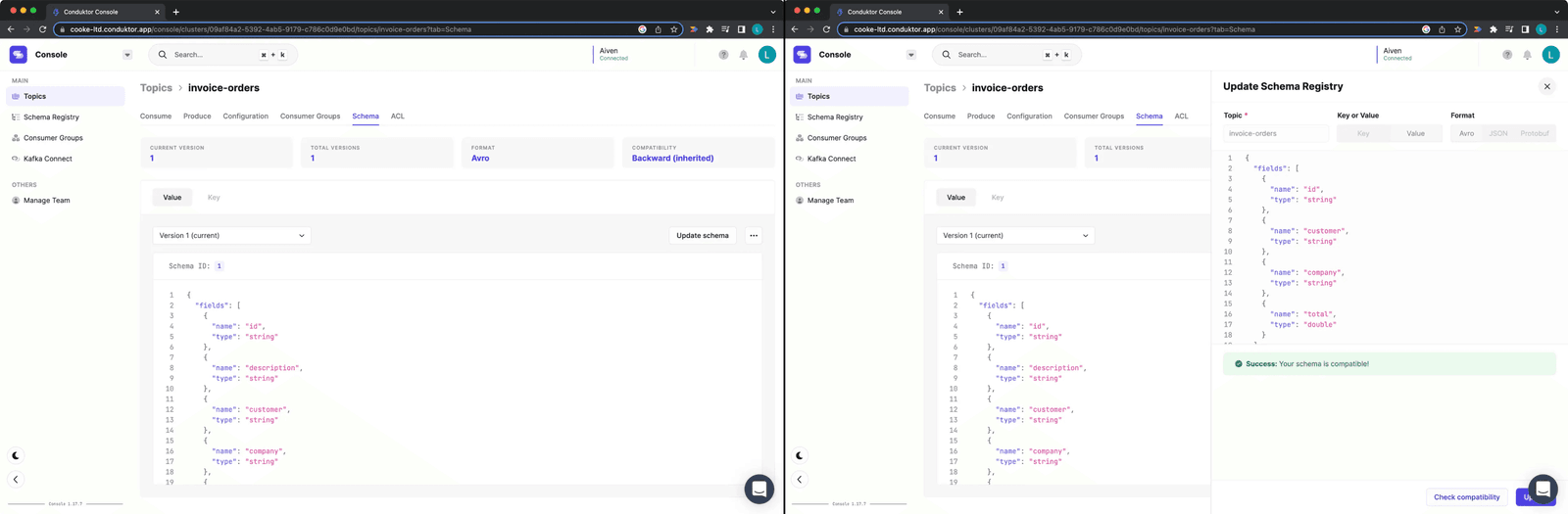1568x514 pixels.
Task: Open the Configuration tab in the right window
Action: 1029,117
